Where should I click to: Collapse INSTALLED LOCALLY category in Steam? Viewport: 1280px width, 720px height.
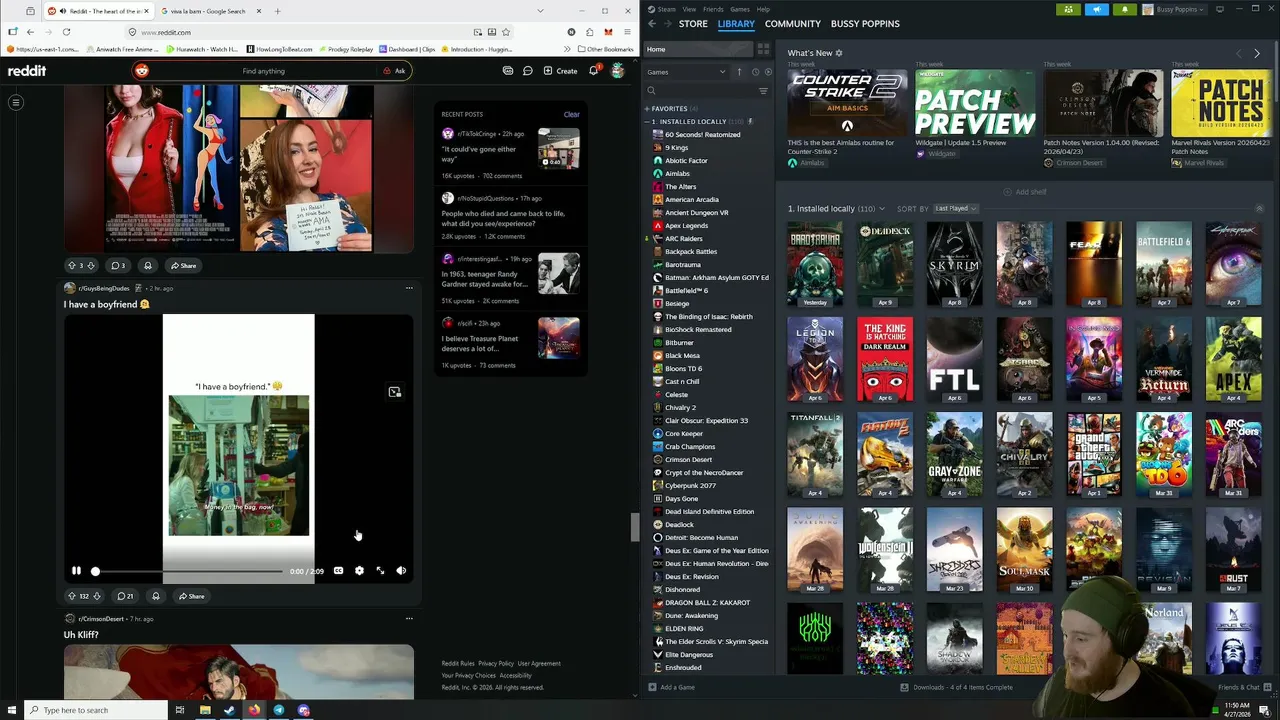(x=647, y=121)
